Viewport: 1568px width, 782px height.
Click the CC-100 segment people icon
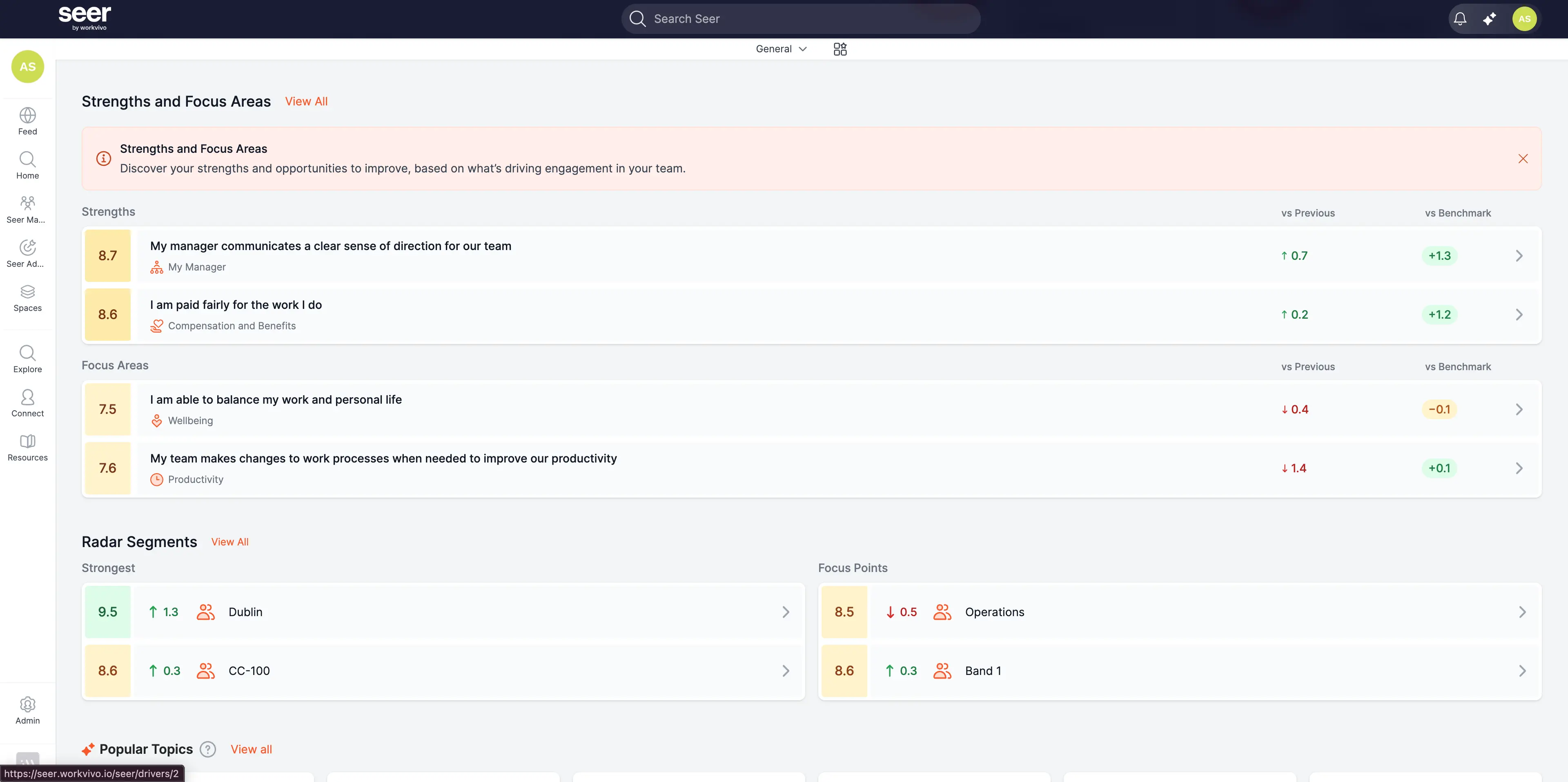(206, 670)
